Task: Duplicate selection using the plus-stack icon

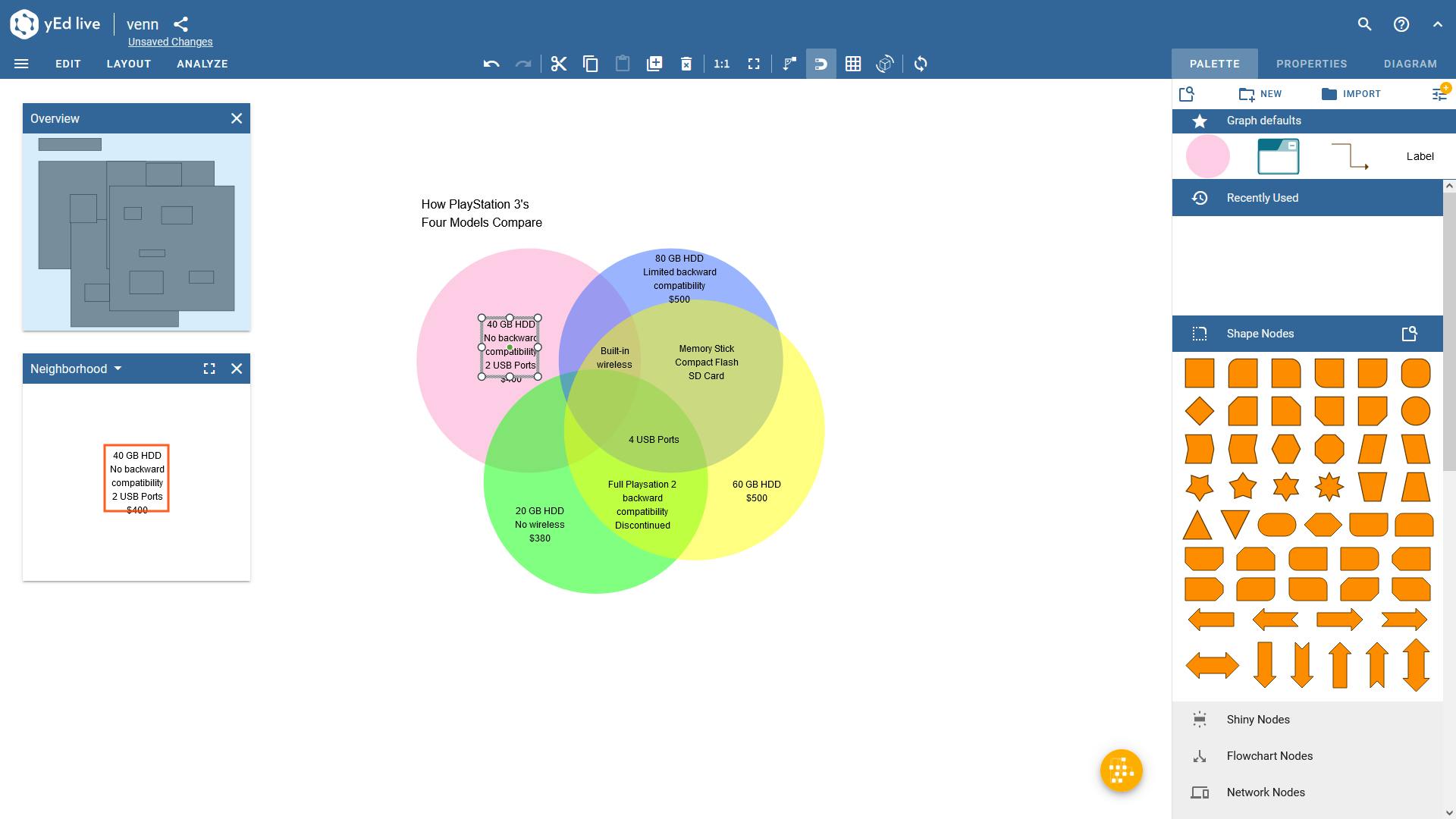Action: click(x=654, y=64)
